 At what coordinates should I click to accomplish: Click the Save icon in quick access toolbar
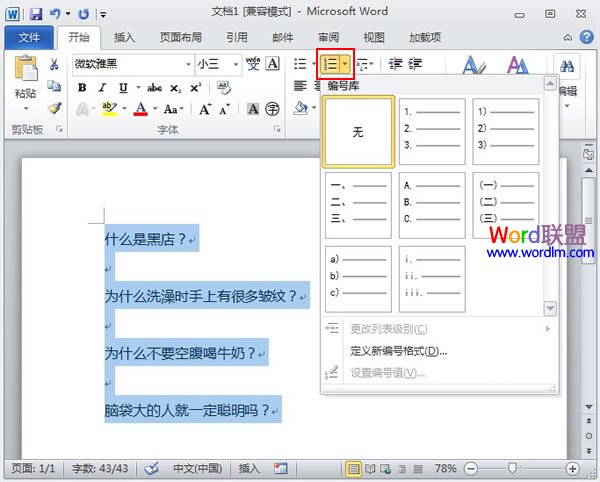(x=36, y=15)
